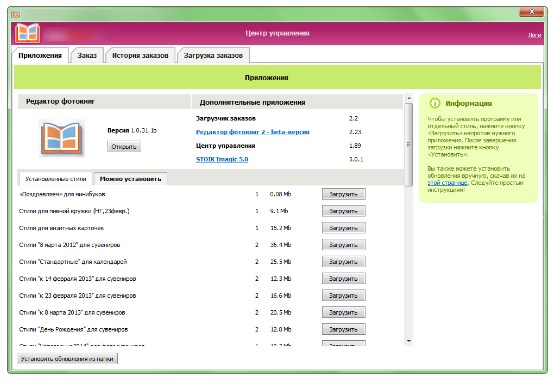Open Редактор фотокниг 2 beta-версия link

pos(253,132)
